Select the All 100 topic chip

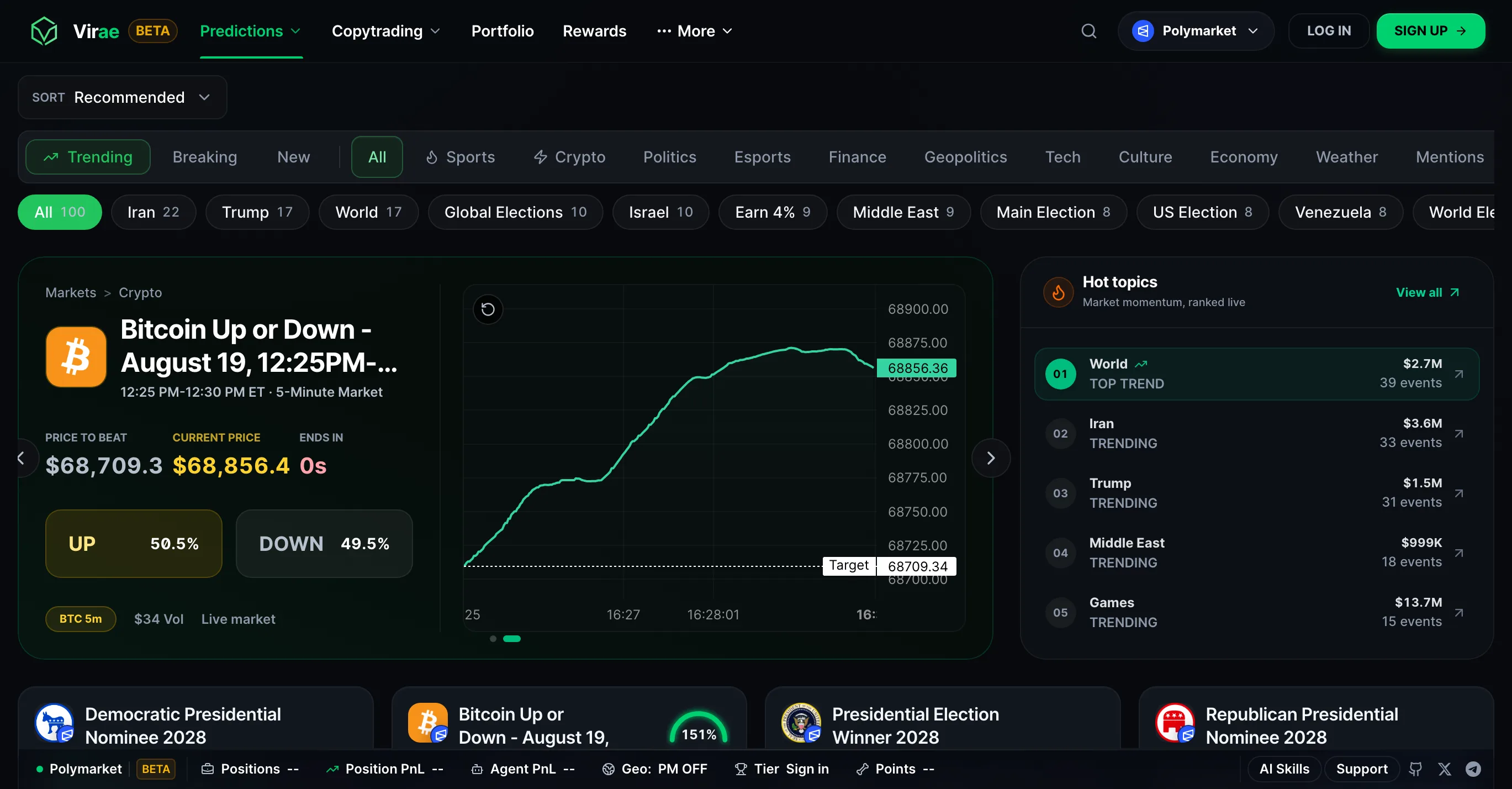click(x=60, y=212)
